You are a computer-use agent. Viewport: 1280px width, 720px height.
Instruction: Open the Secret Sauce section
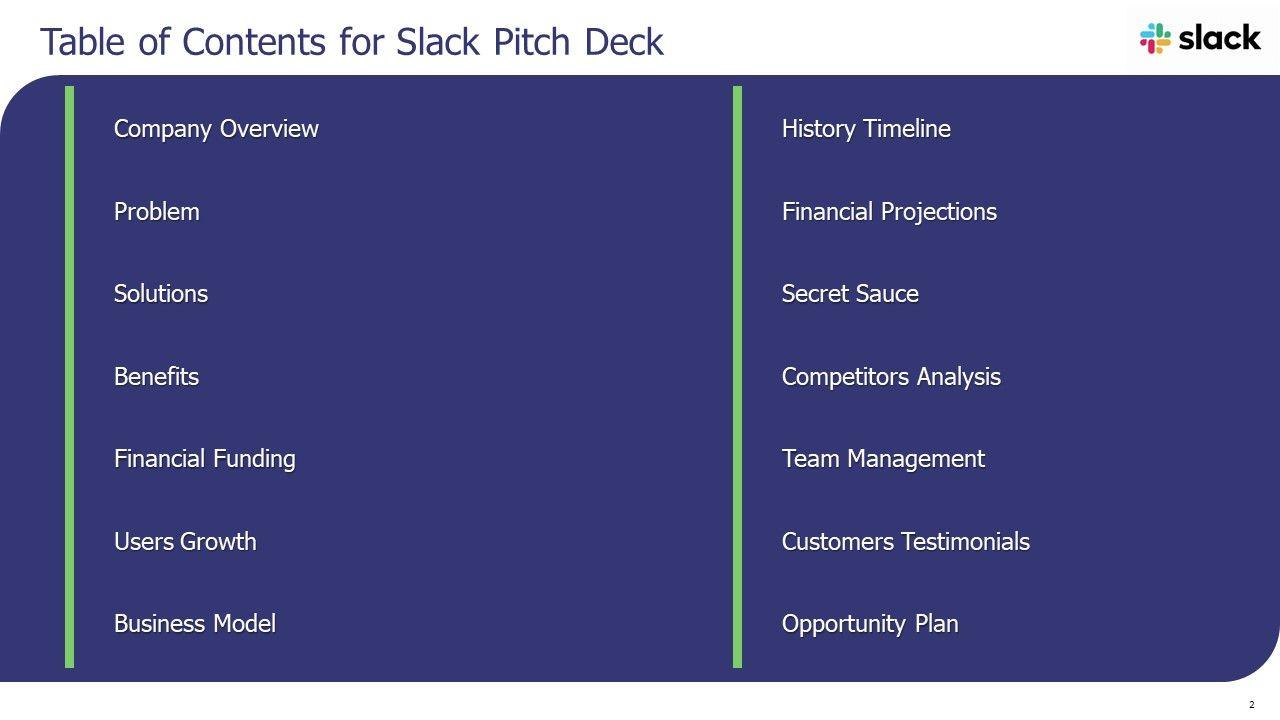[x=850, y=294]
